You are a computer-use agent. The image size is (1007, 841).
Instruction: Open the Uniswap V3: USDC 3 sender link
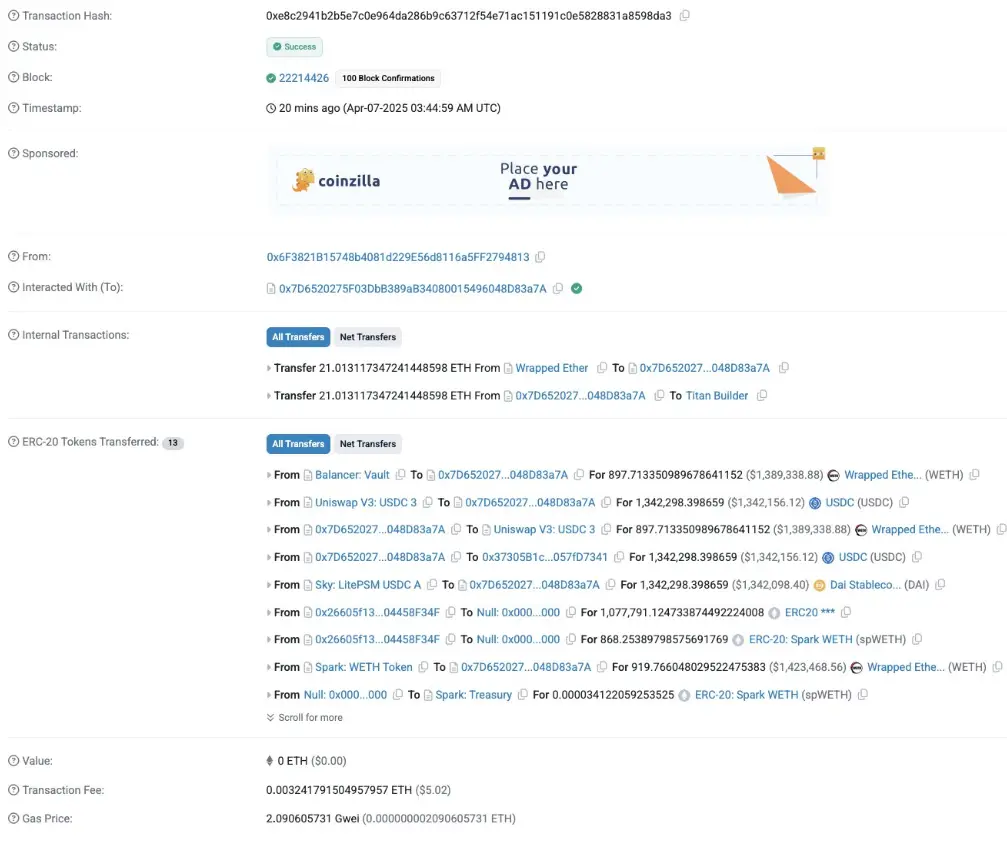pos(365,503)
